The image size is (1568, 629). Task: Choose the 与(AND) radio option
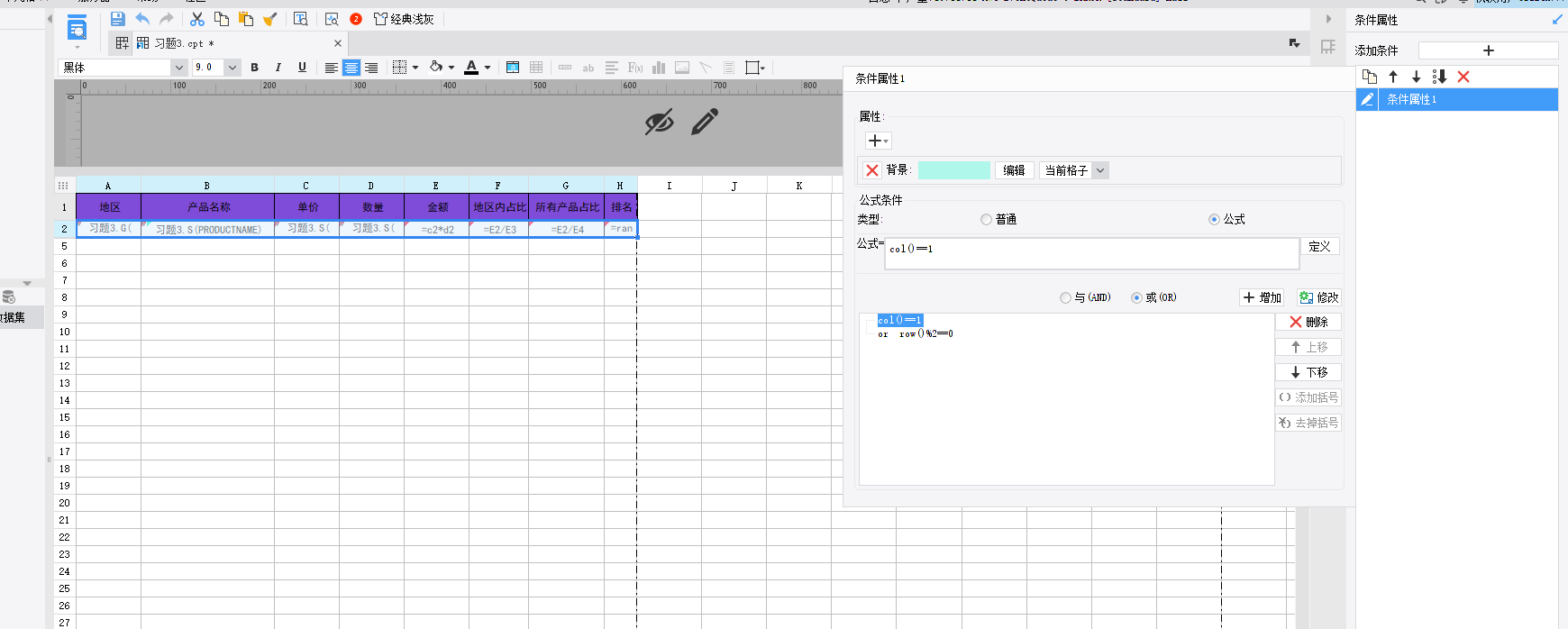[x=1066, y=297]
